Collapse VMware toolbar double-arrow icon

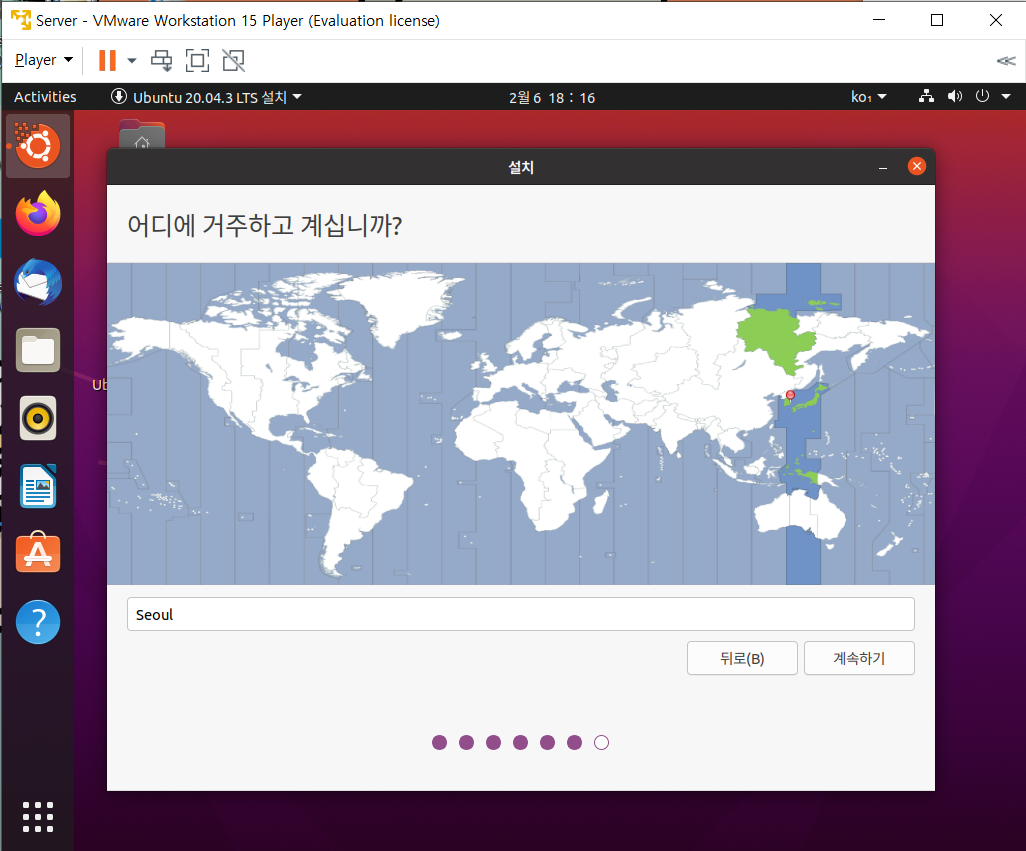(x=1006, y=61)
